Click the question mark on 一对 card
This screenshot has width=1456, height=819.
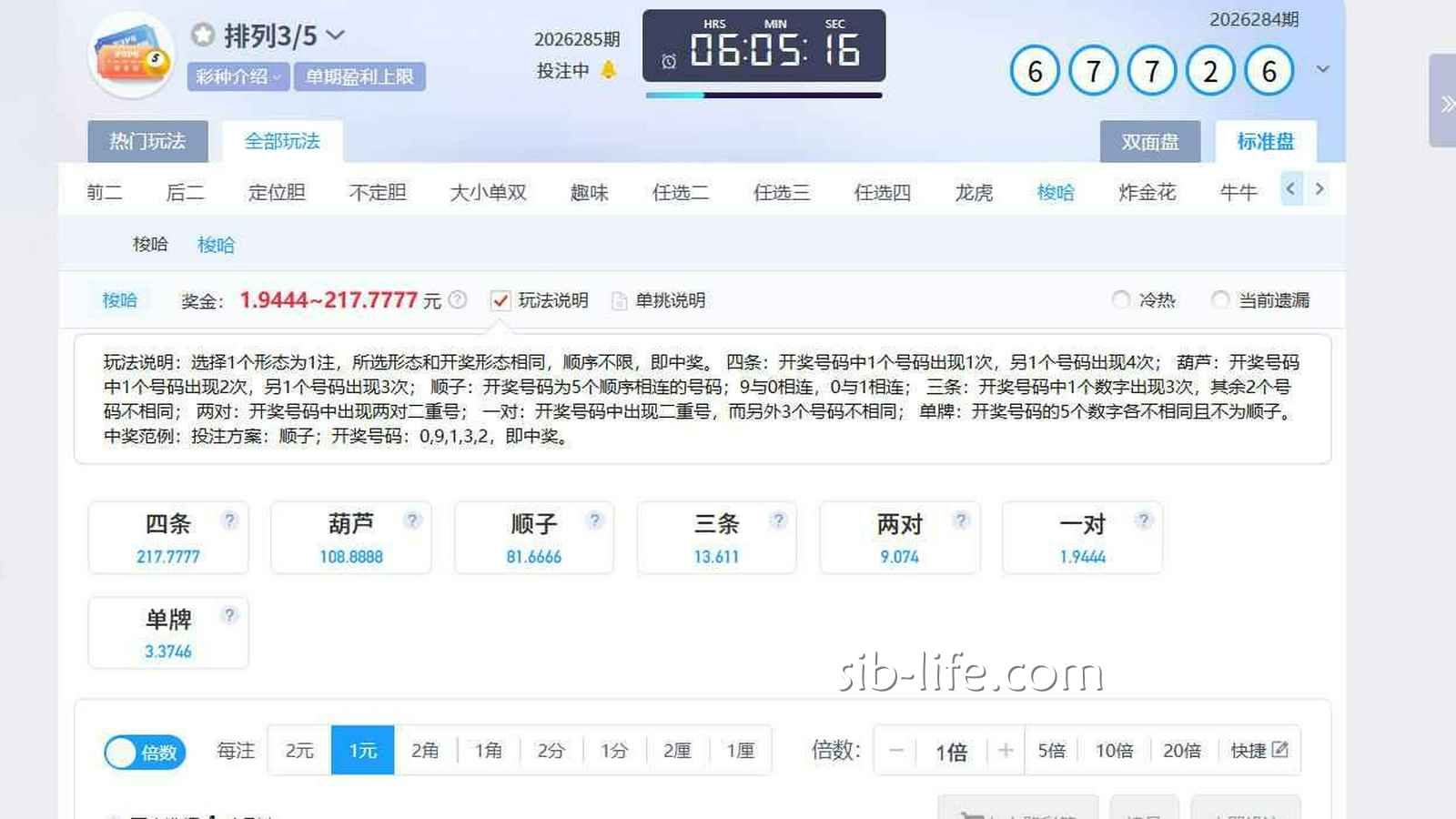(x=1144, y=520)
